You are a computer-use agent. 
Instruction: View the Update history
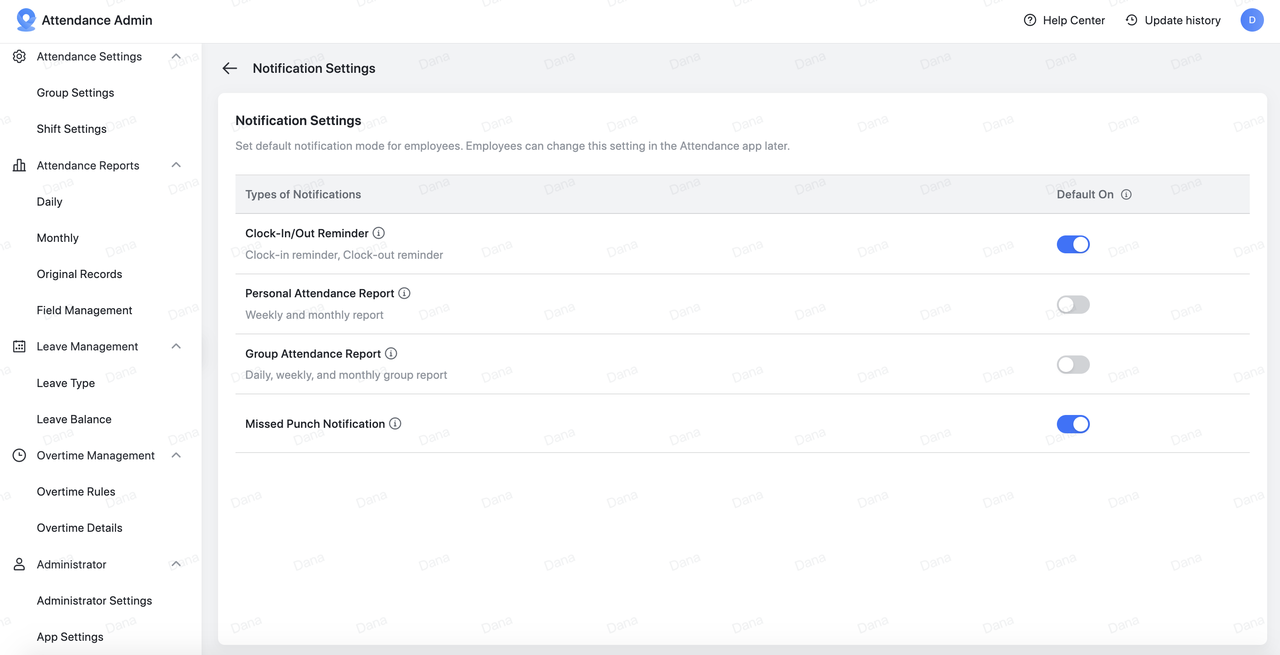pyautogui.click(x=1173, y=20)
